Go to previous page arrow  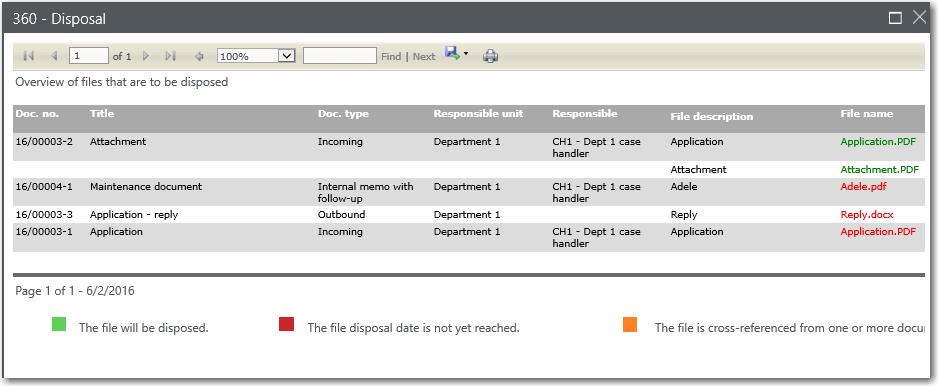click(x=54, y=56)
